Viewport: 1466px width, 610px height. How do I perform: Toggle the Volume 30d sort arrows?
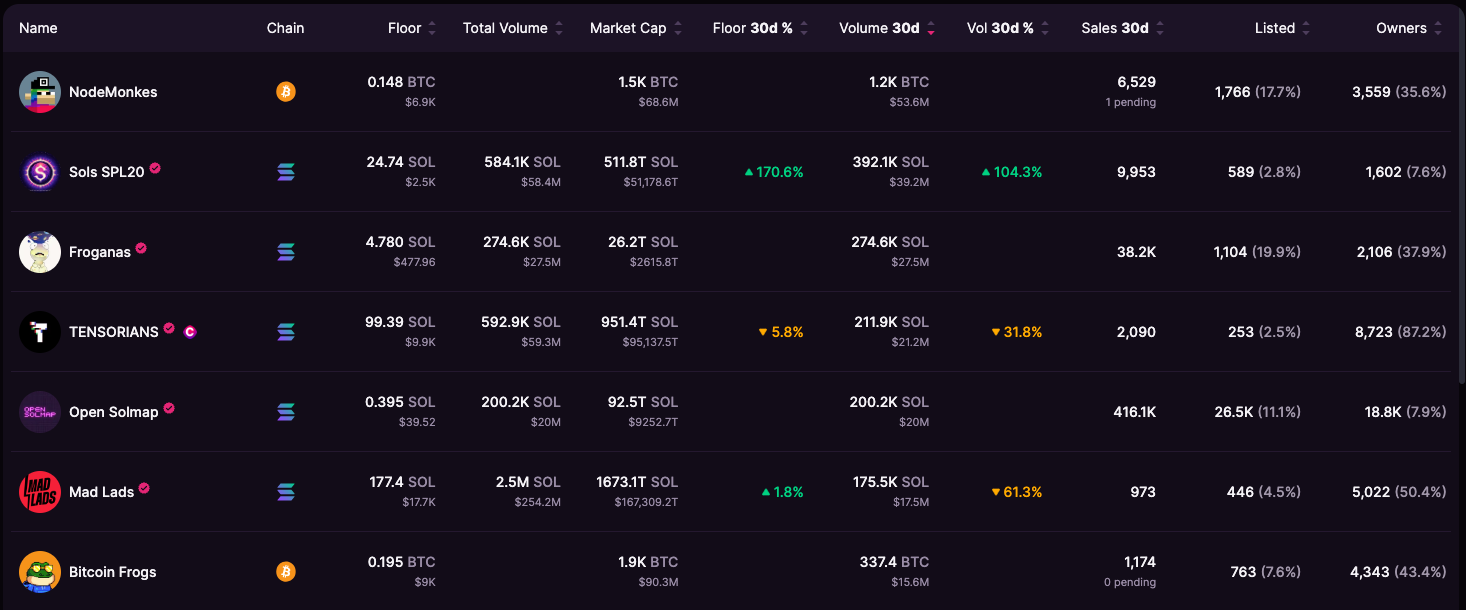click(x=931, y=28)
